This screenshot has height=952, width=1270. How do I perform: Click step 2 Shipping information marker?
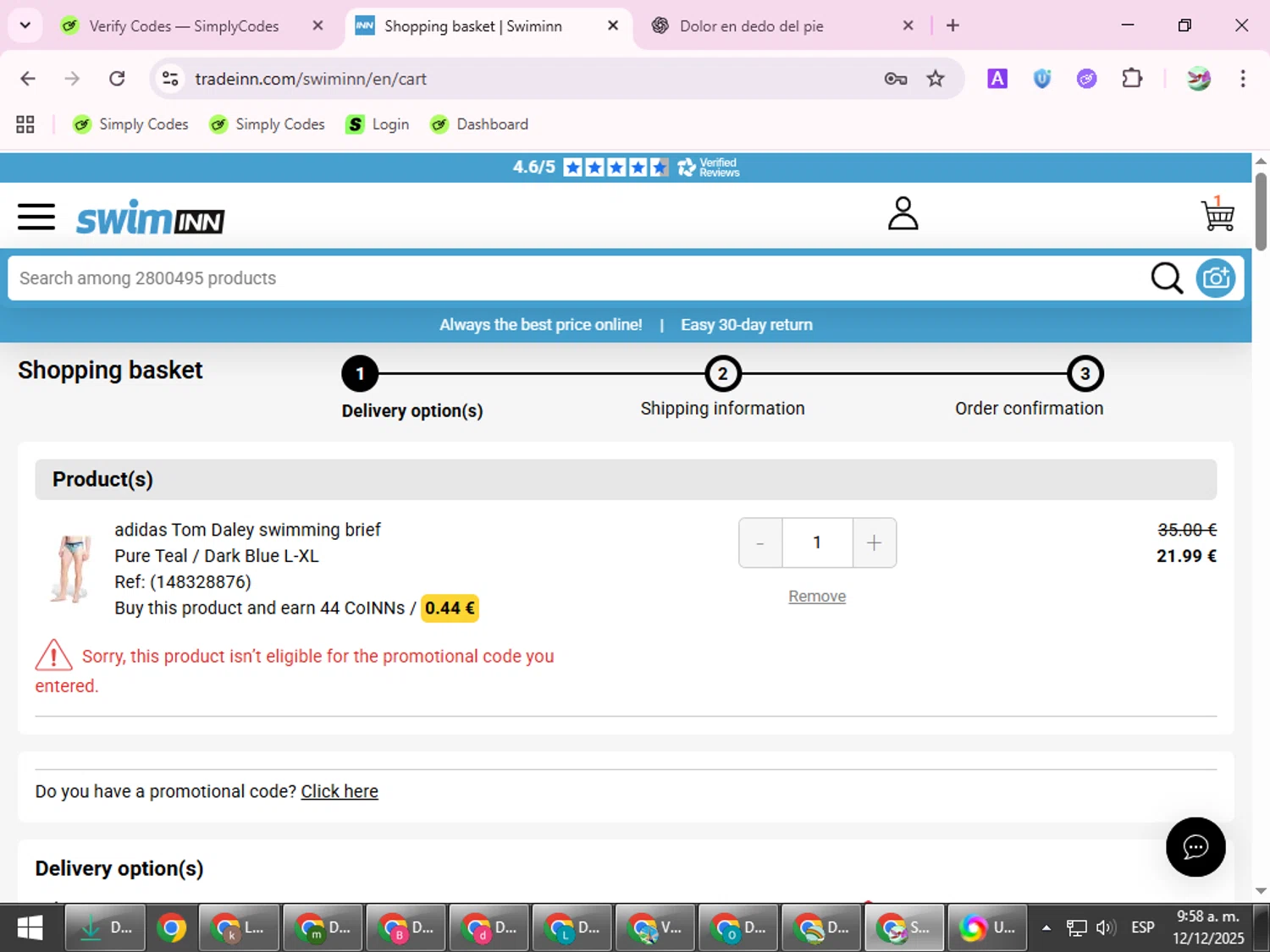pos(723,374)
